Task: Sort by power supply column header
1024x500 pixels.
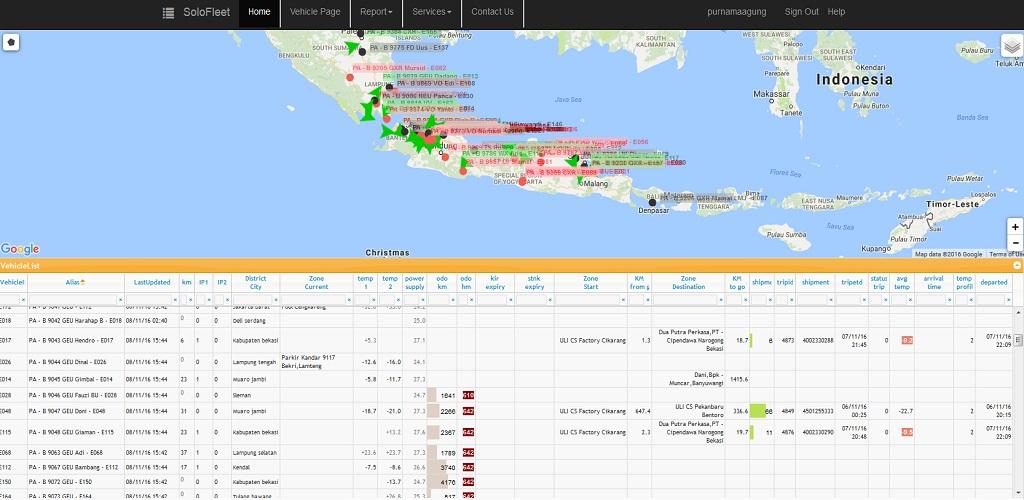Action: 415,283
